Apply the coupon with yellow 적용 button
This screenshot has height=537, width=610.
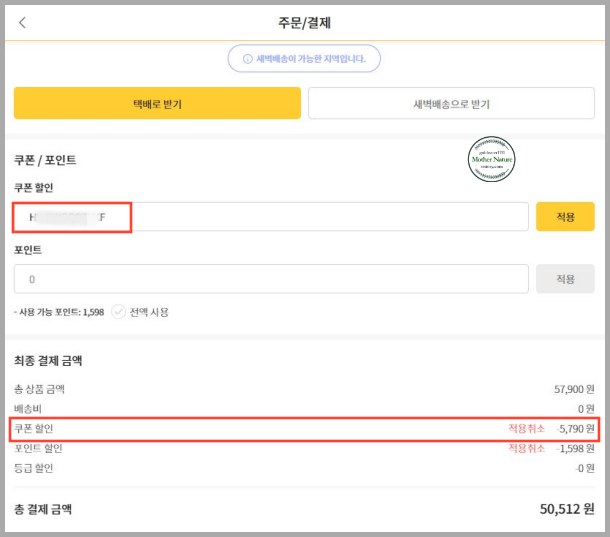(x=565, y=217)
